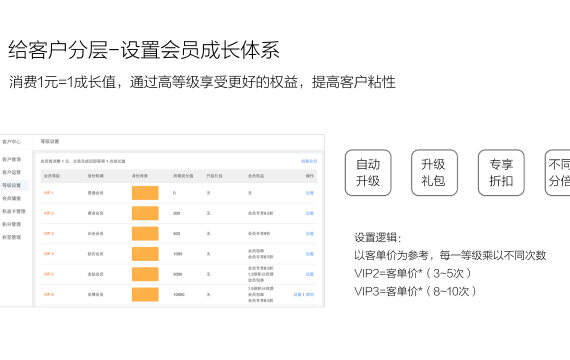Click 设置 link in the VIP4 row

[x=310, y=254]
